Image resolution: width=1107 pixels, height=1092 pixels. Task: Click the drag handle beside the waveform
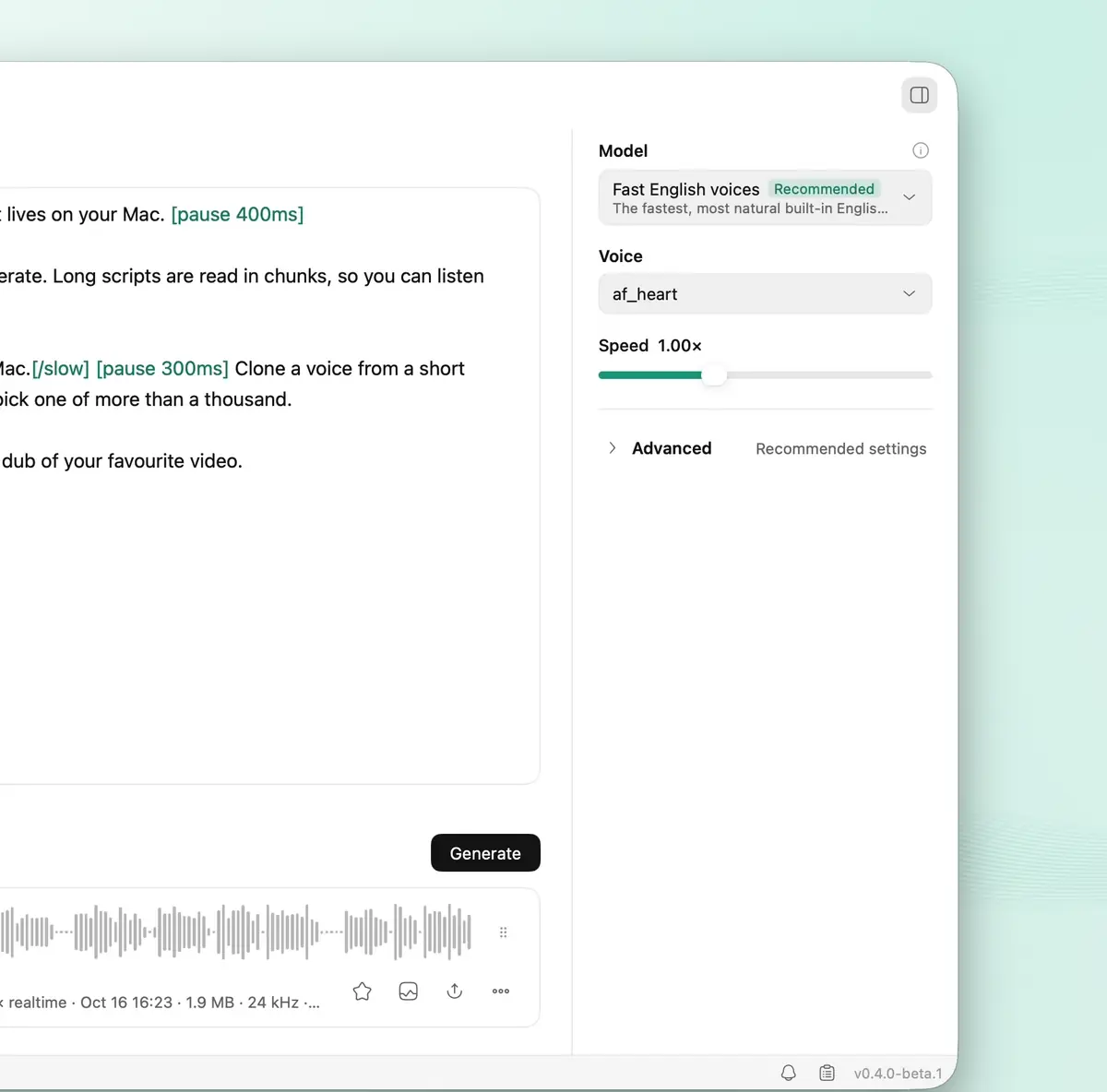point(503,932)
